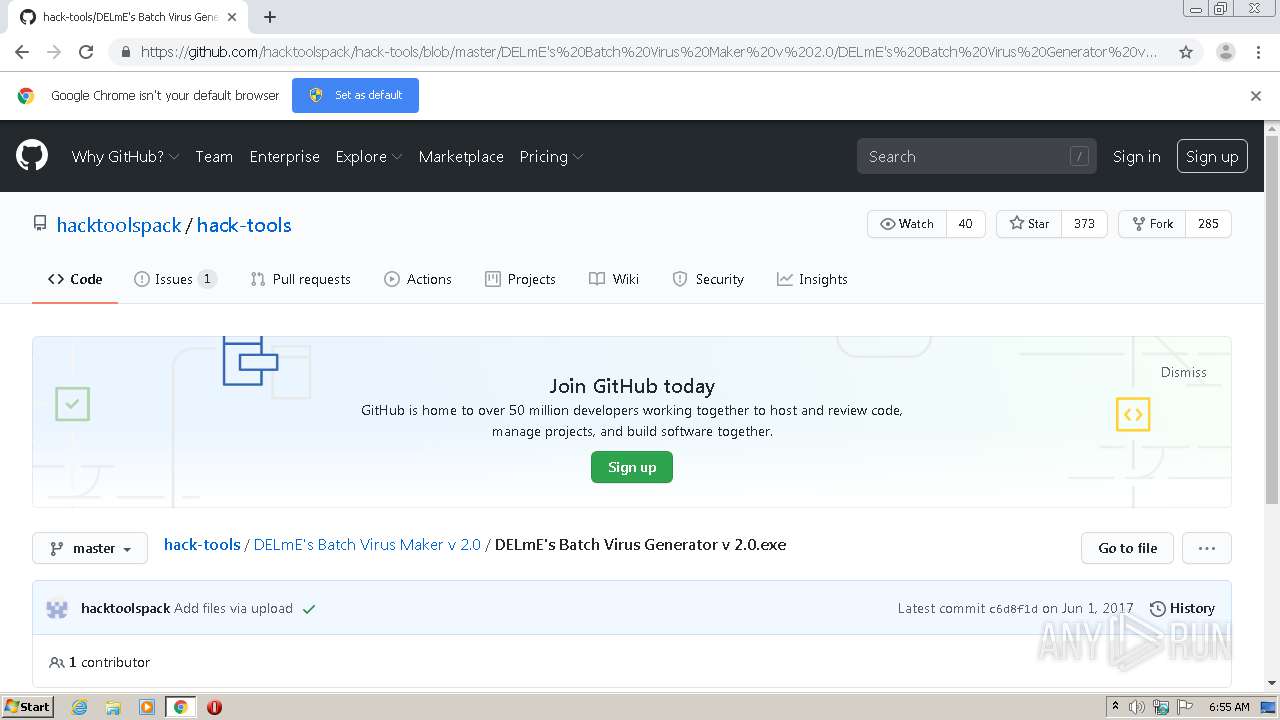The width and height of the screenshot is (1280, 720).
Task: Open the media player taskbar icon
Action: 147,707
